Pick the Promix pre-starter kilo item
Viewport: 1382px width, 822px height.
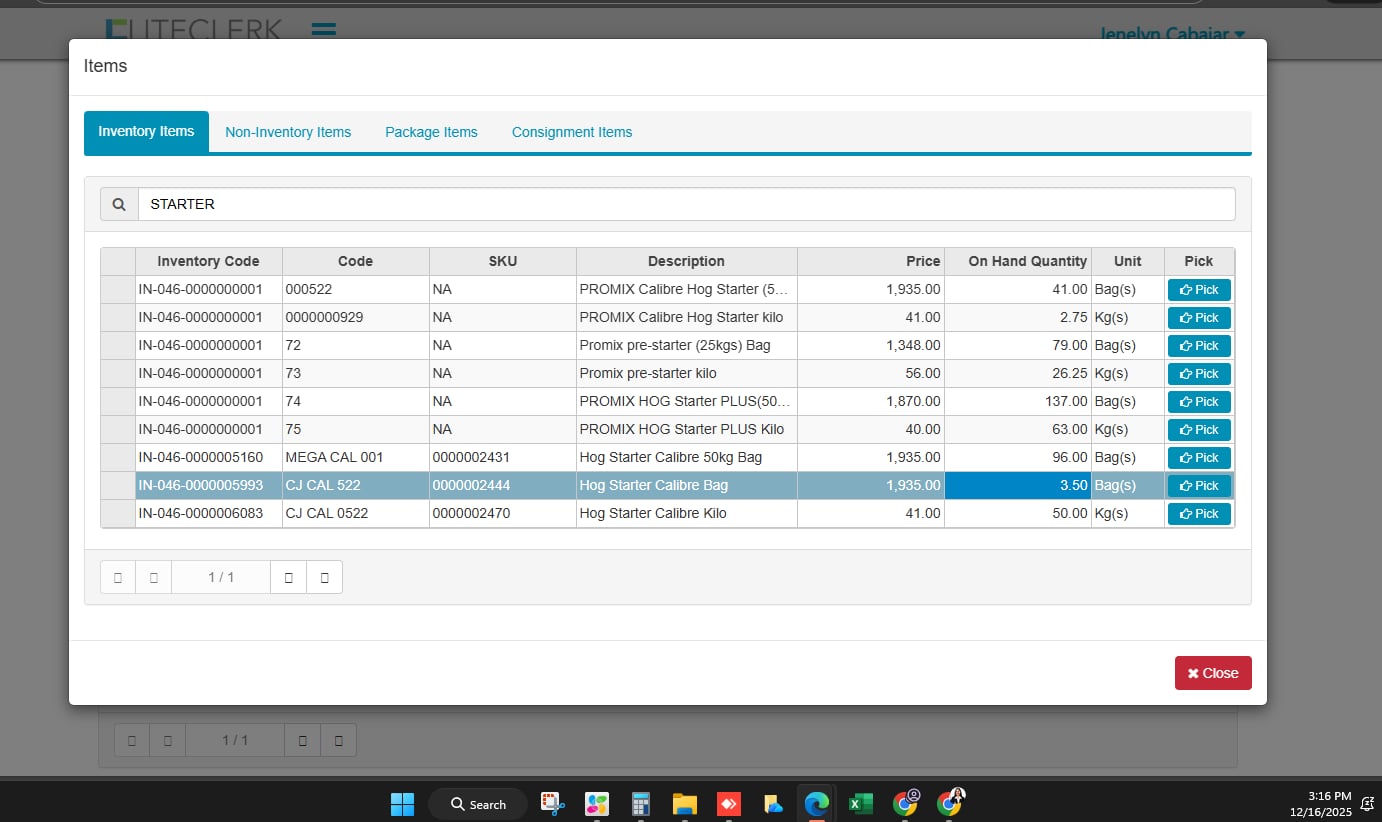[1199, 374]
